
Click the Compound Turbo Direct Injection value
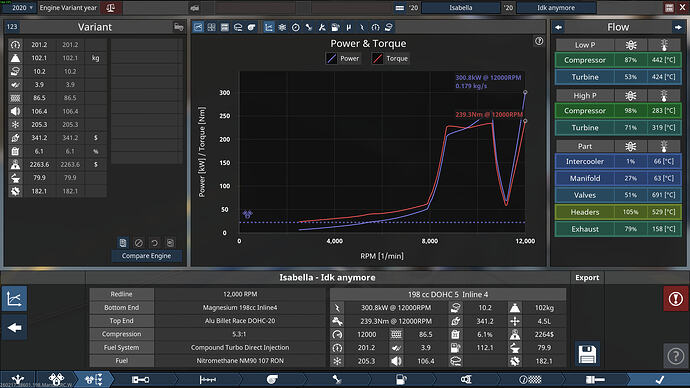pyautogui.click(x=240, y=348)
